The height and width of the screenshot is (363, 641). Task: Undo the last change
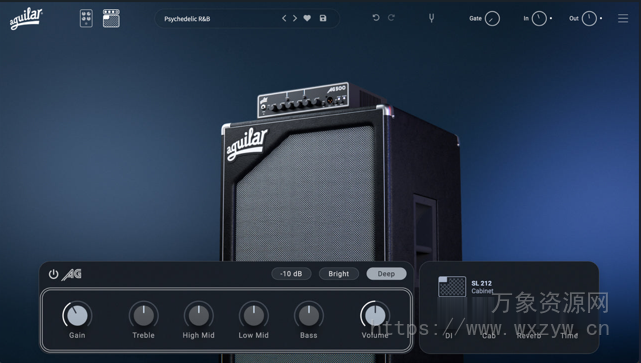click(x=376, y=18)
